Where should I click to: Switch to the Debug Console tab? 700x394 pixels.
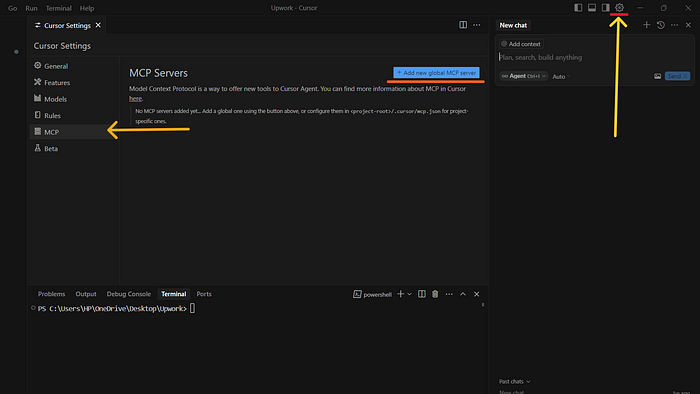point(129,294)
